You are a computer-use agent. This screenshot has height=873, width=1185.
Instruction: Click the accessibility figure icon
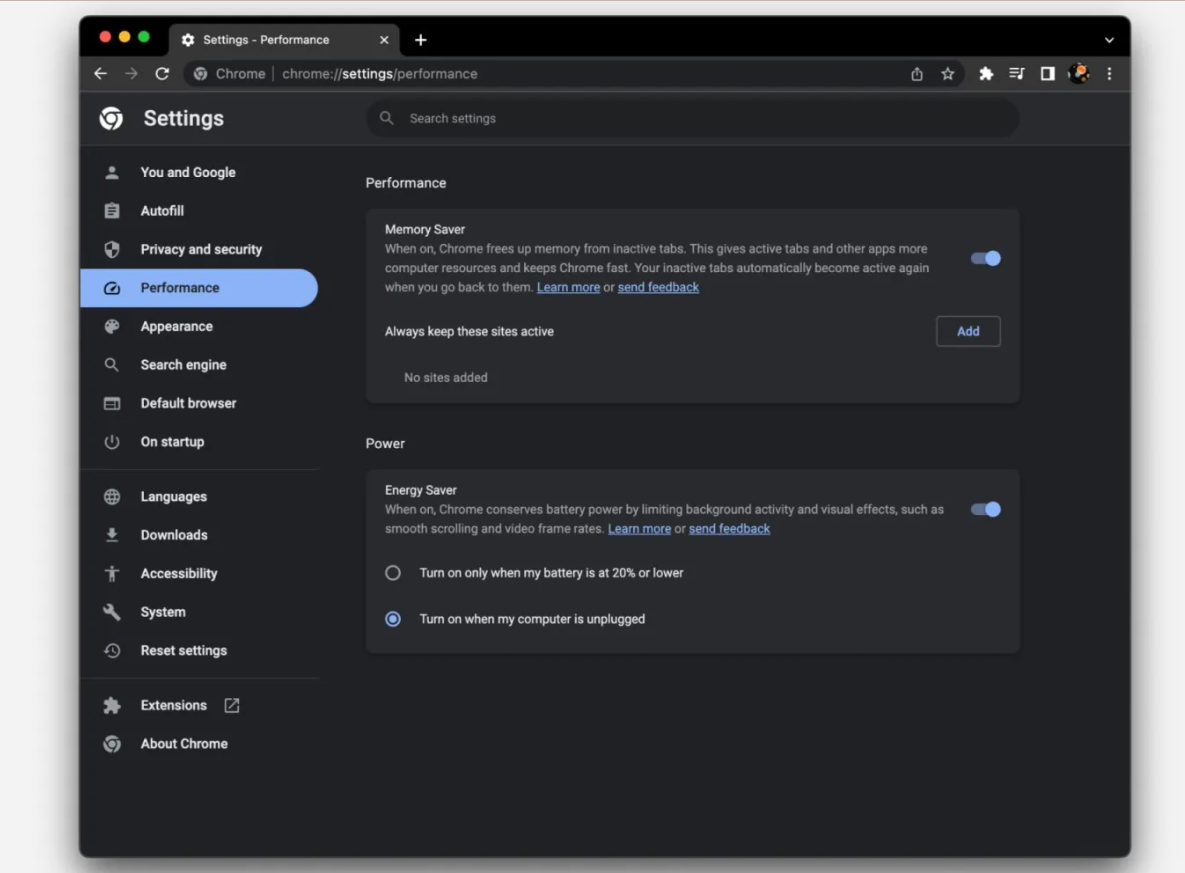point(112,574)
